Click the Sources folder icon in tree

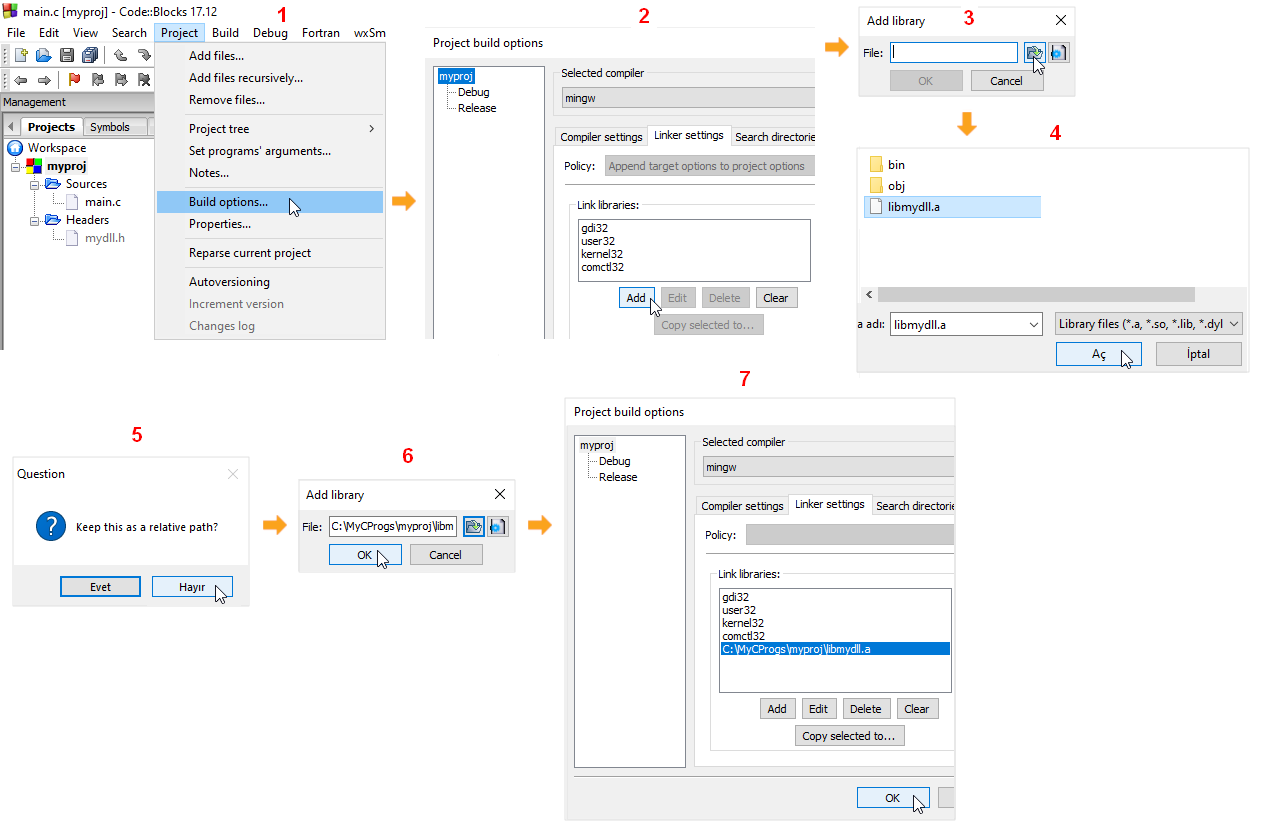pos(53,184)
